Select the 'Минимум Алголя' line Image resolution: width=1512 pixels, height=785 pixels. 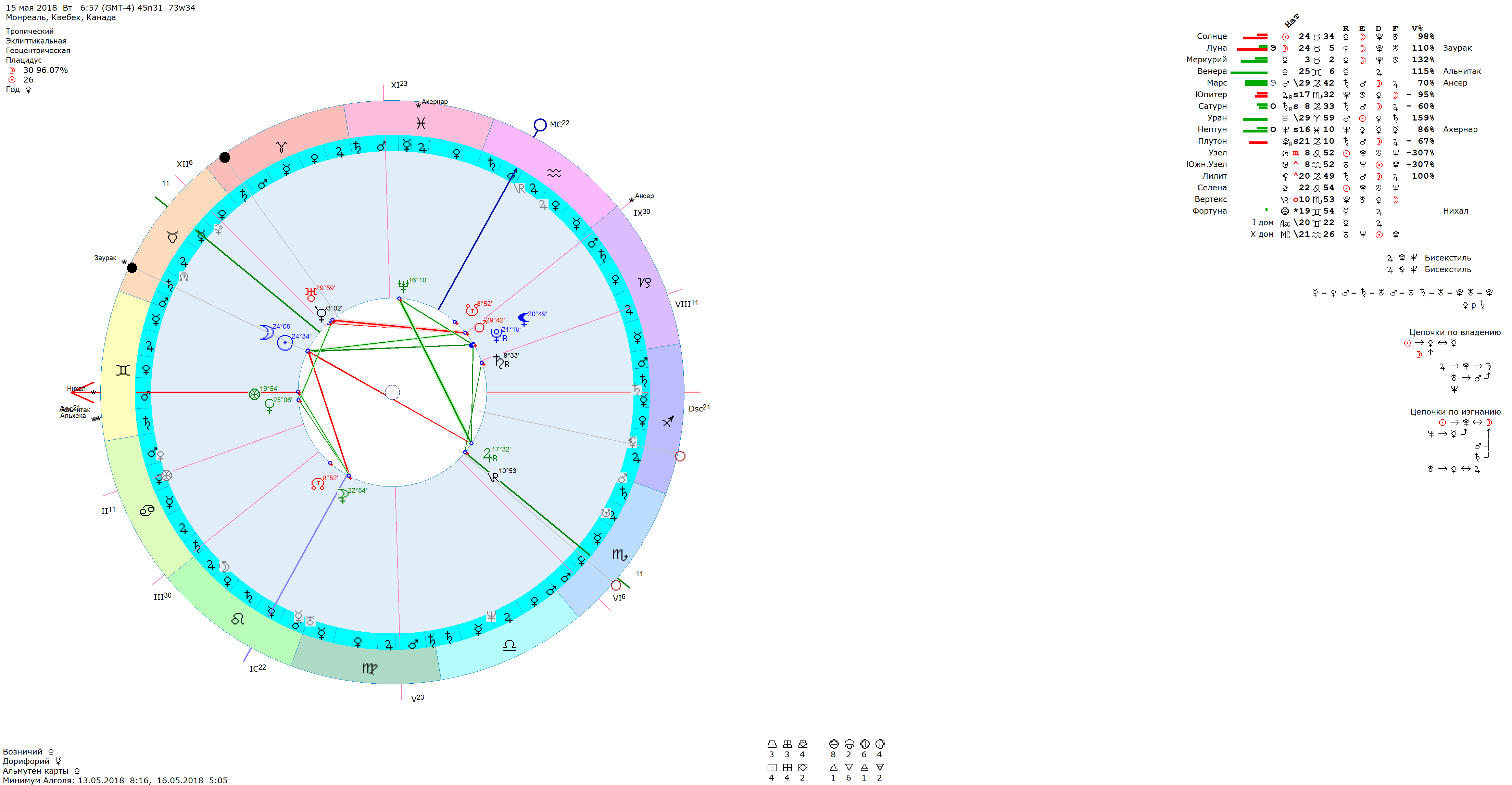point(115,781)
